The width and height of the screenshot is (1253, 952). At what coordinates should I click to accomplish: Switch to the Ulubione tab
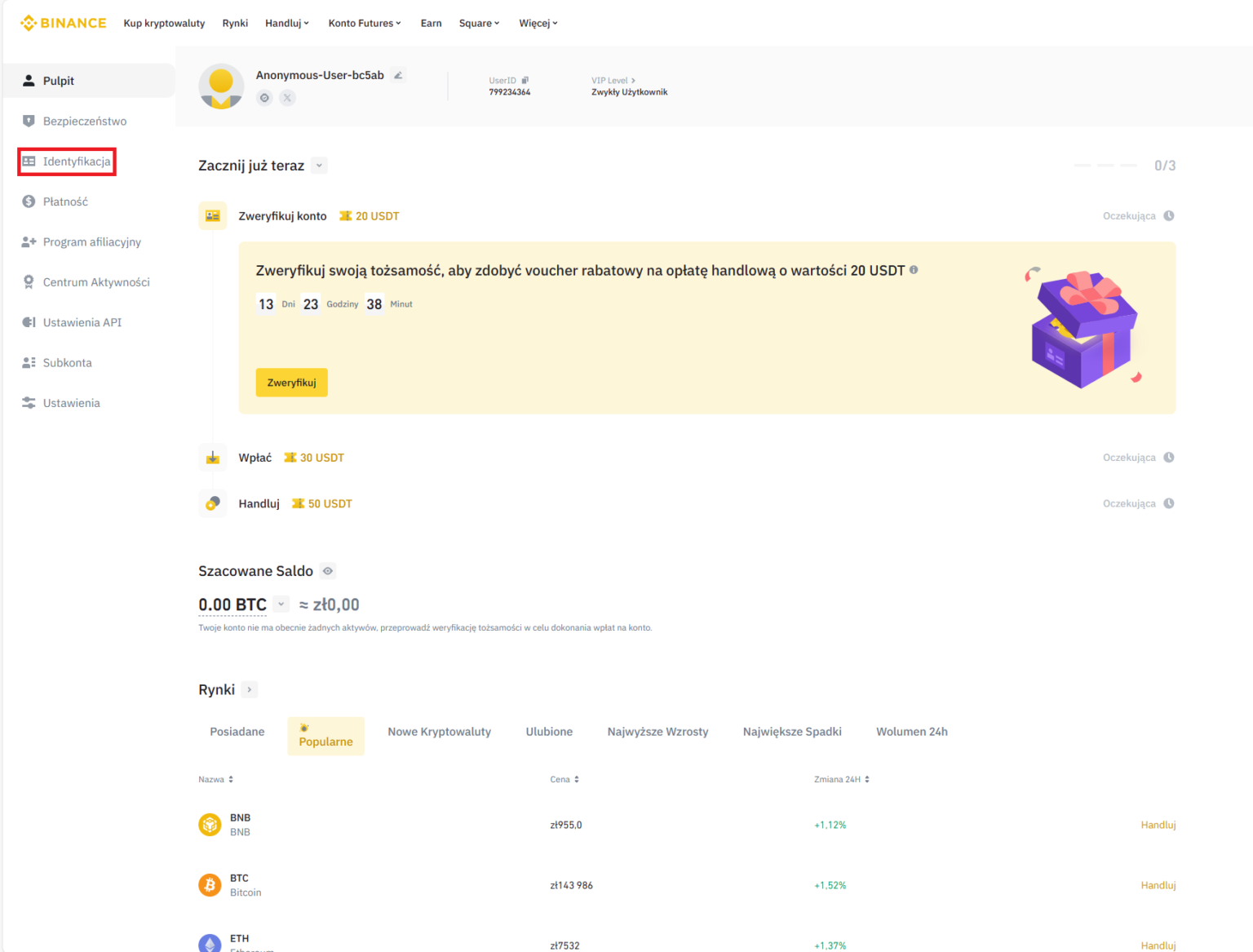tap(549, 732)
